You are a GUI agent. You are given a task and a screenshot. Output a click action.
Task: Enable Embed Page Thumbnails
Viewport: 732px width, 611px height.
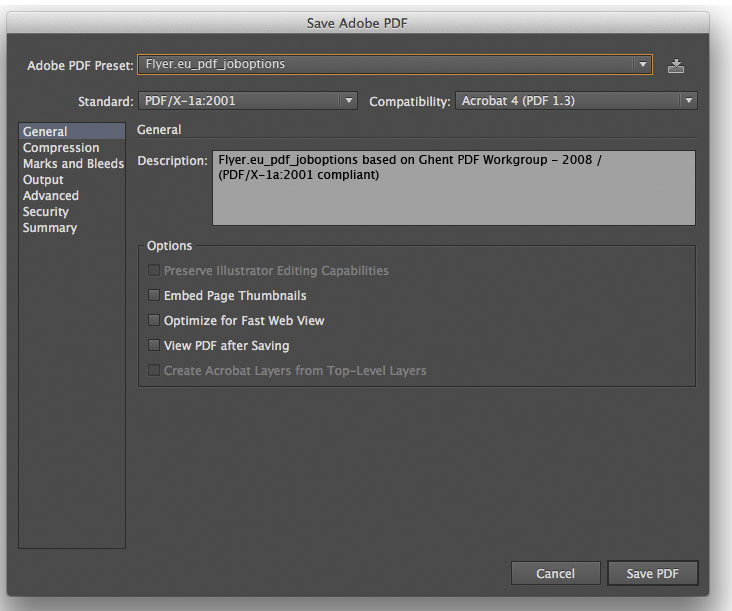coord(154,295)
